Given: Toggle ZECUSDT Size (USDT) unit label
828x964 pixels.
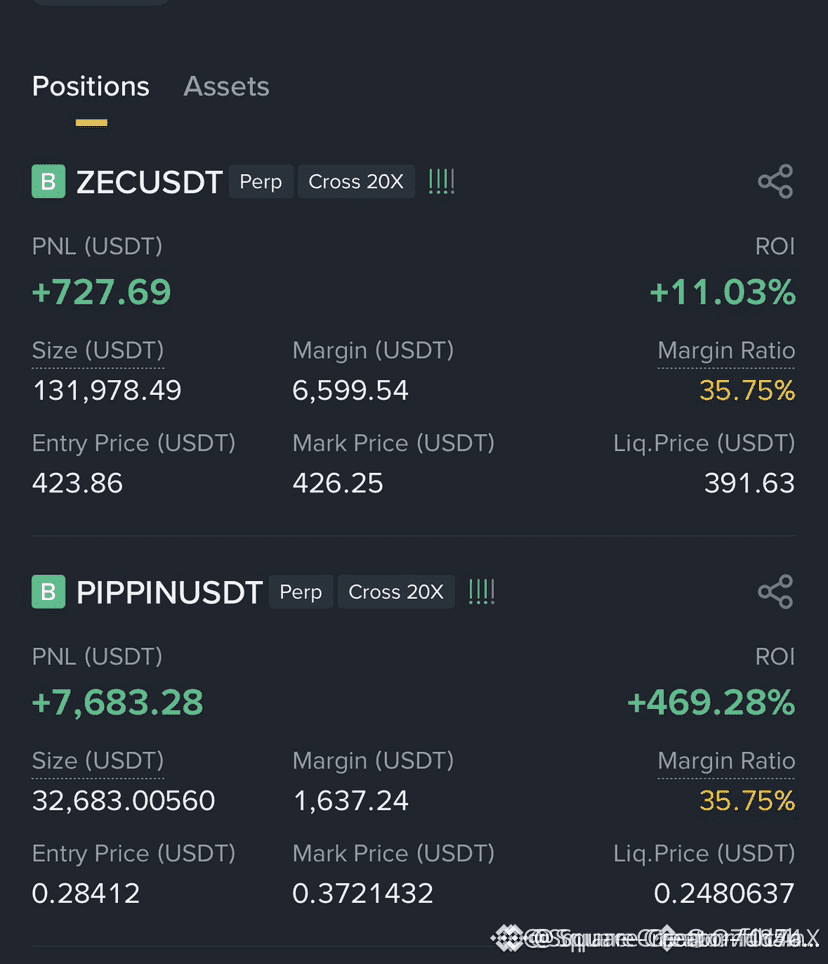Looking at the screenshot, I should [98, 351].
